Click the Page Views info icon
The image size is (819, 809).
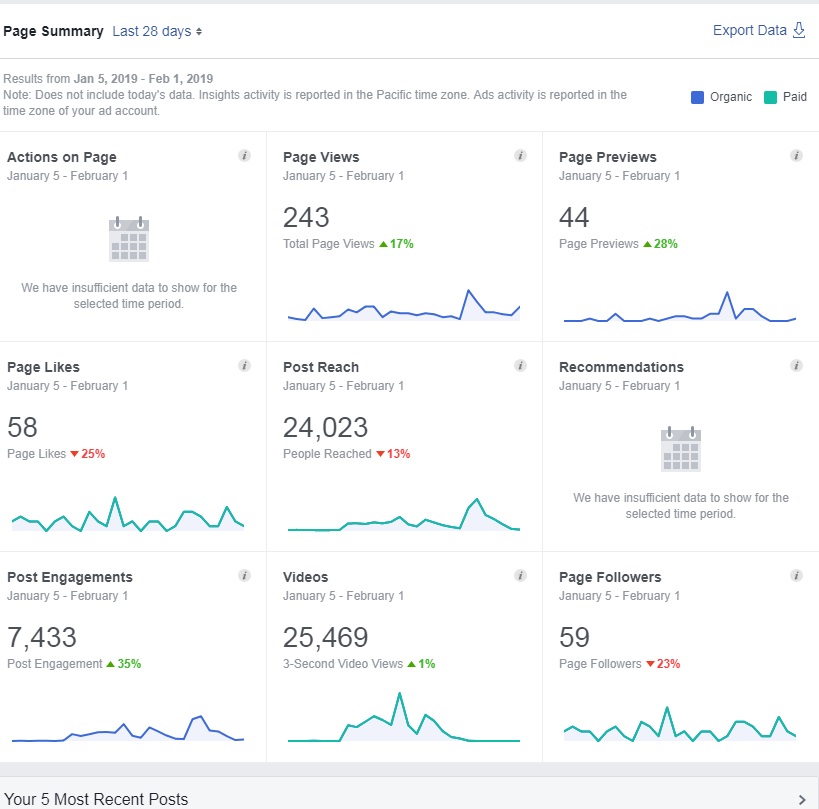(520, 156)
